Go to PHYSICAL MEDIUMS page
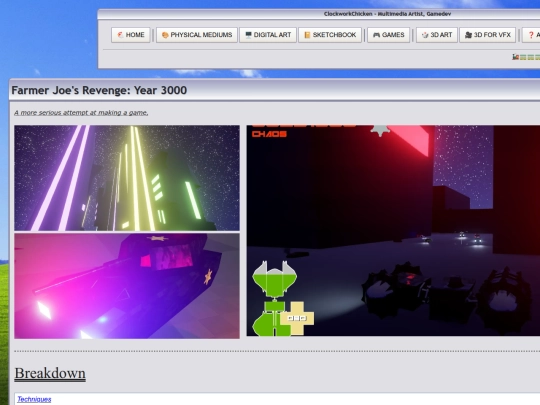 point(197,35)
